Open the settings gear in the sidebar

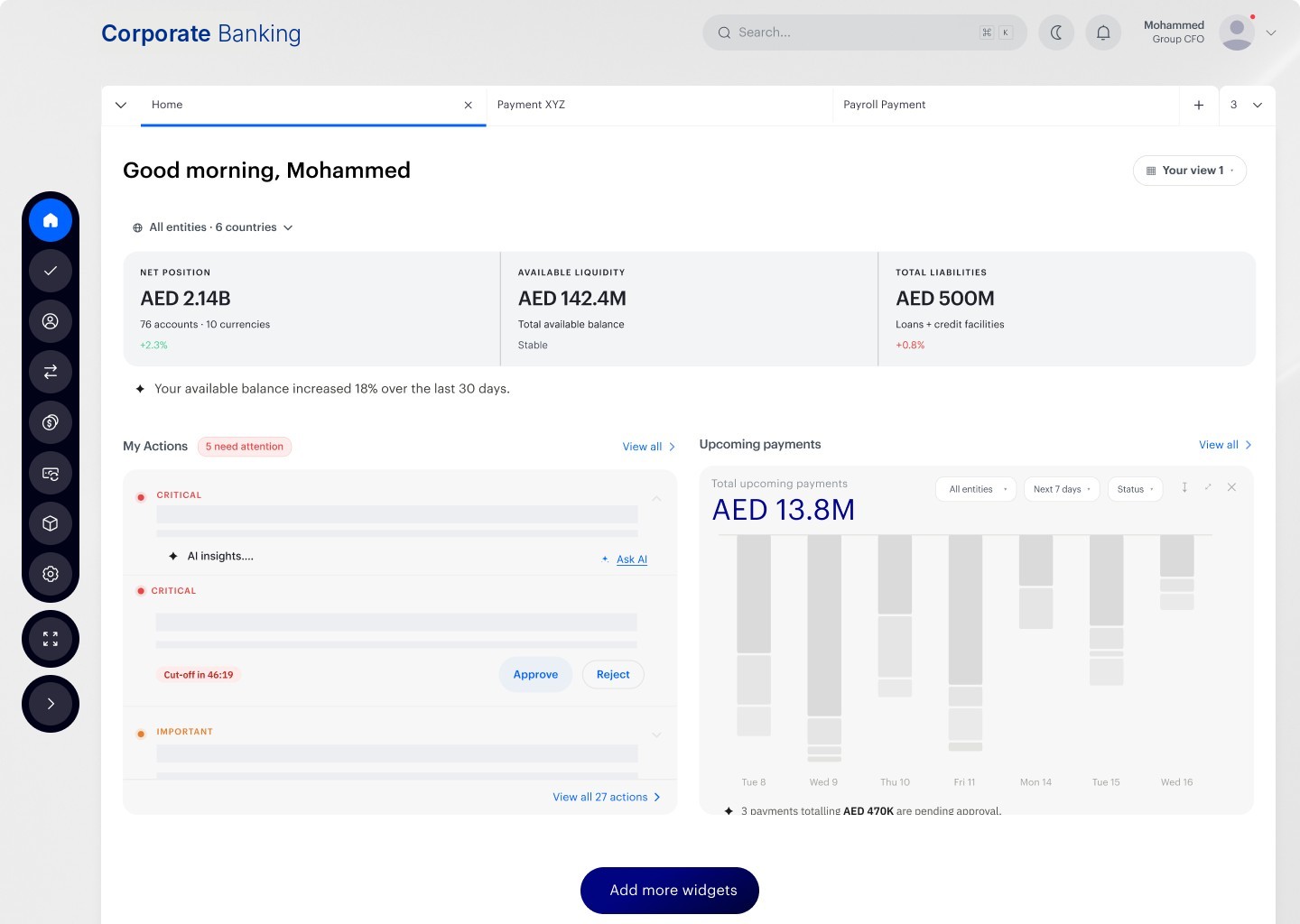(51, 574)
